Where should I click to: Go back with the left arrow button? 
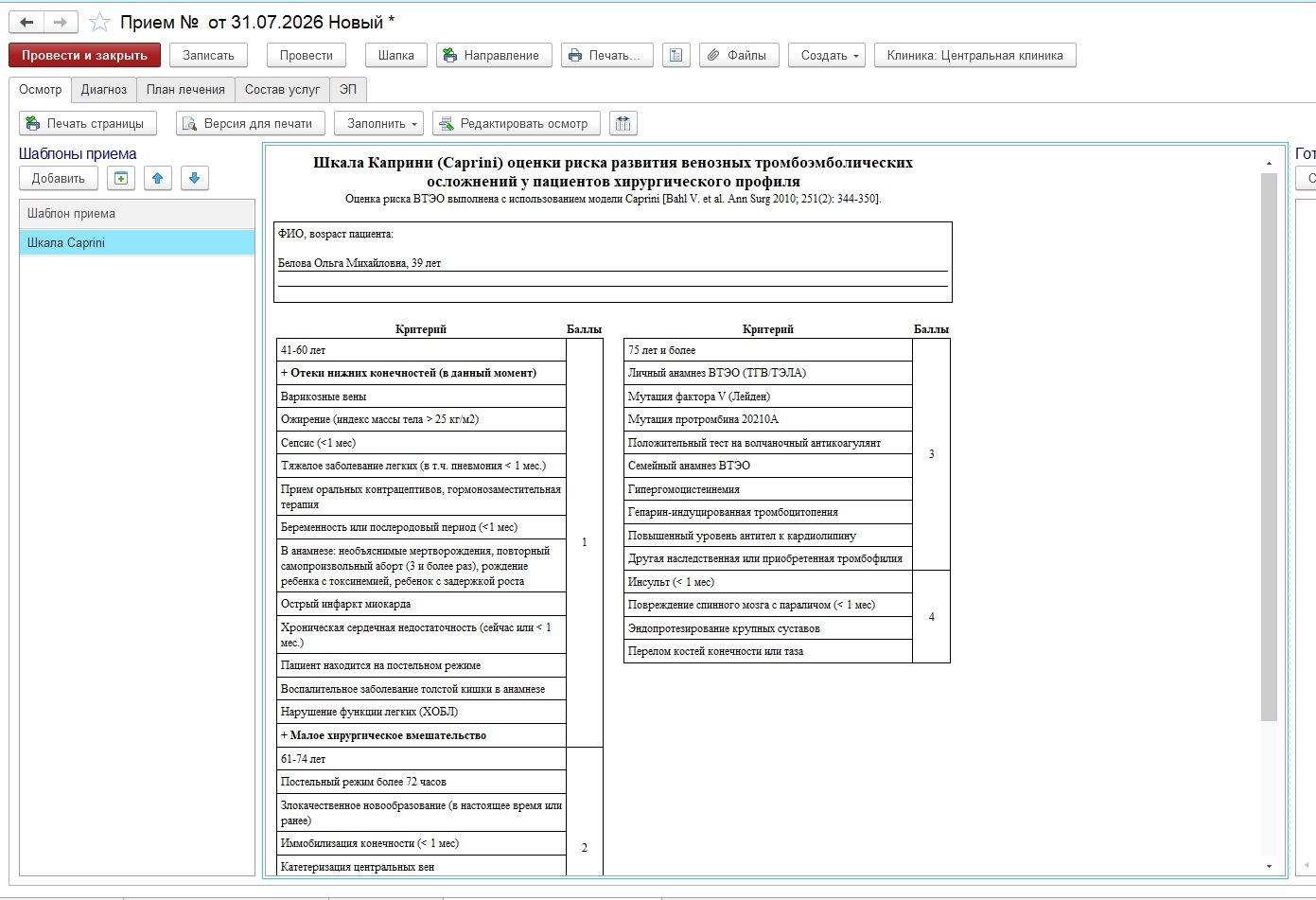tap(26, 22)
